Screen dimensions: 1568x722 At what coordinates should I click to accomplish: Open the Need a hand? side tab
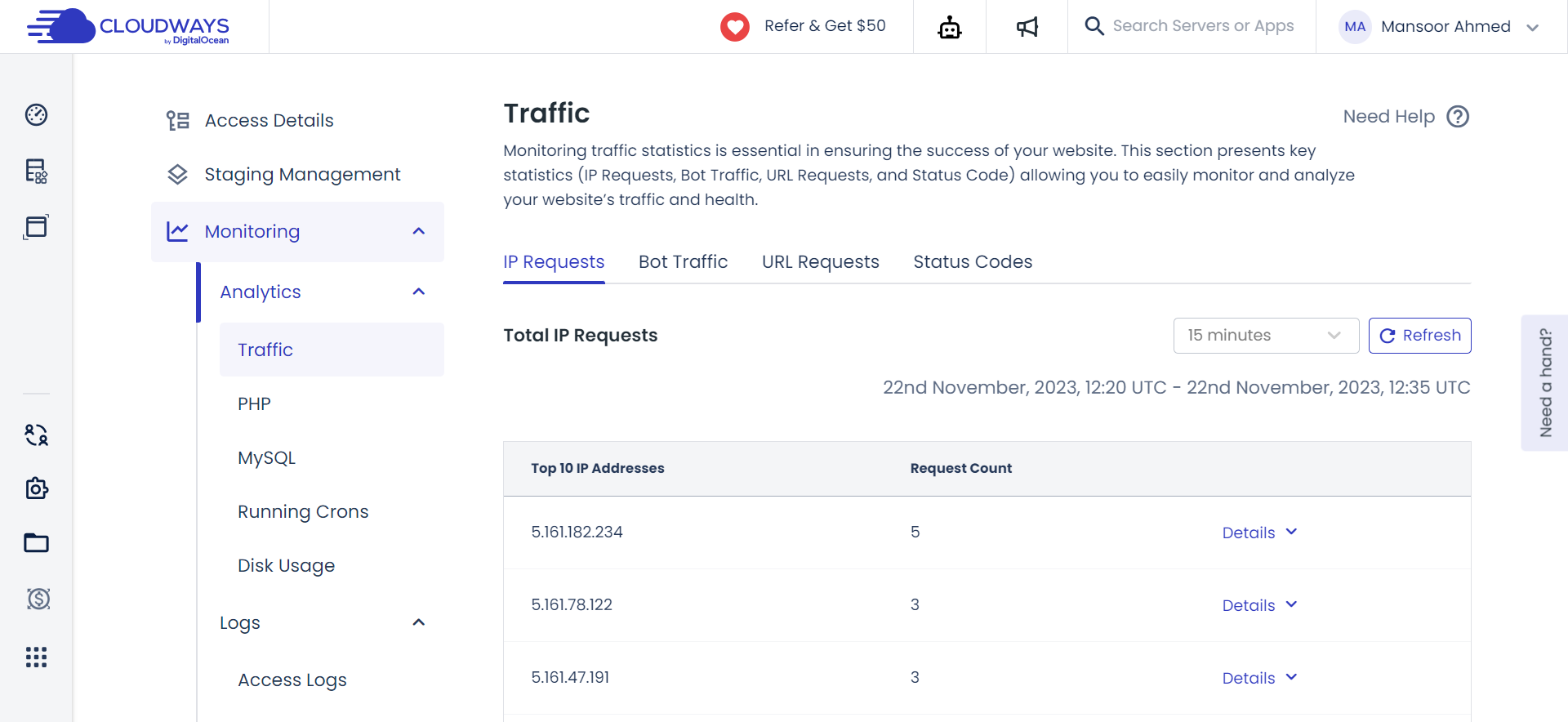pos(1544,382)
